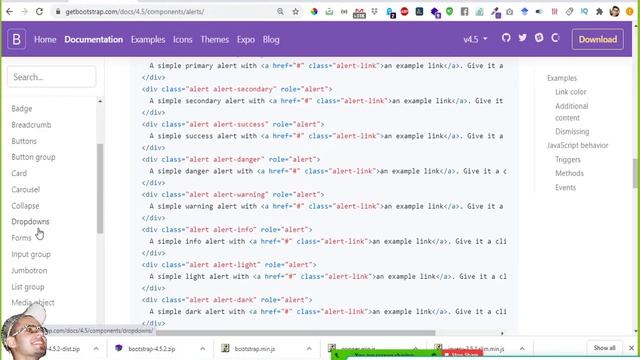Open the Icons nav item
640x360 pixels.
coord(182,40)
